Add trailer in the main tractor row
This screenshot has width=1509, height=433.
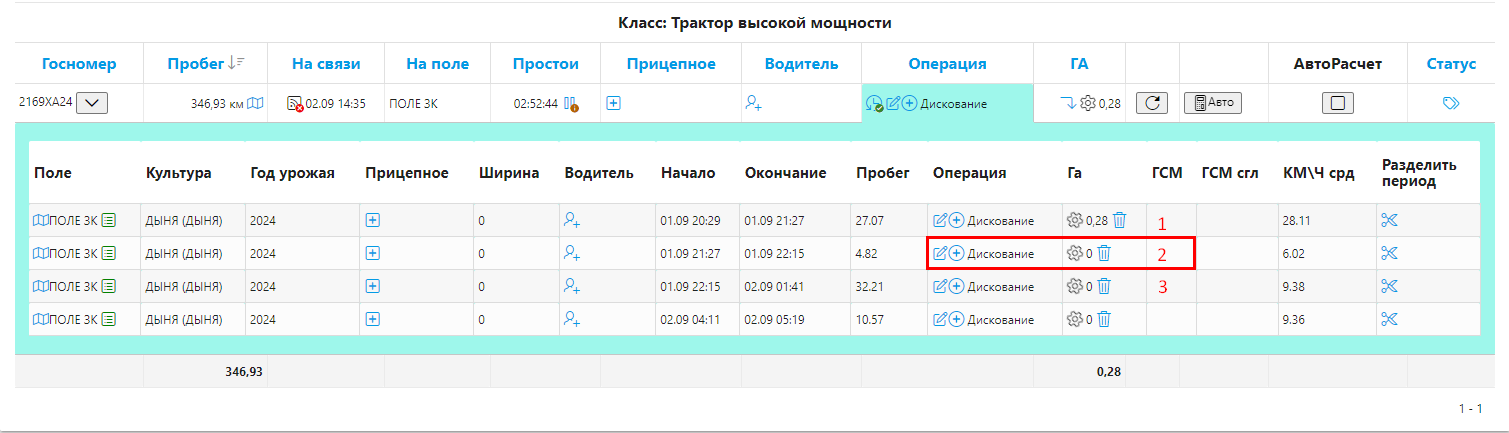point(614,103)
